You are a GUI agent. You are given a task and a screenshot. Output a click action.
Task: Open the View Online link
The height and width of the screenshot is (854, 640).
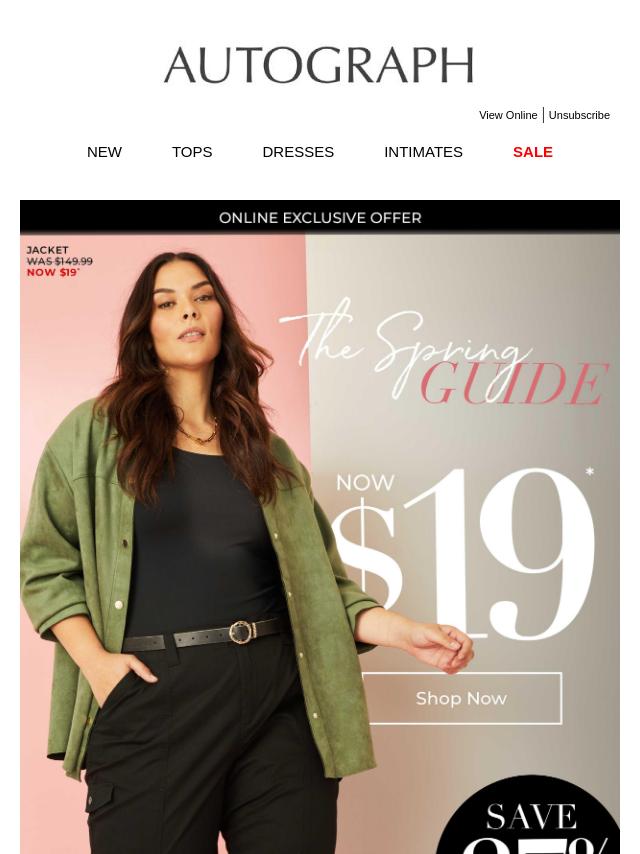tap(508, 115)
